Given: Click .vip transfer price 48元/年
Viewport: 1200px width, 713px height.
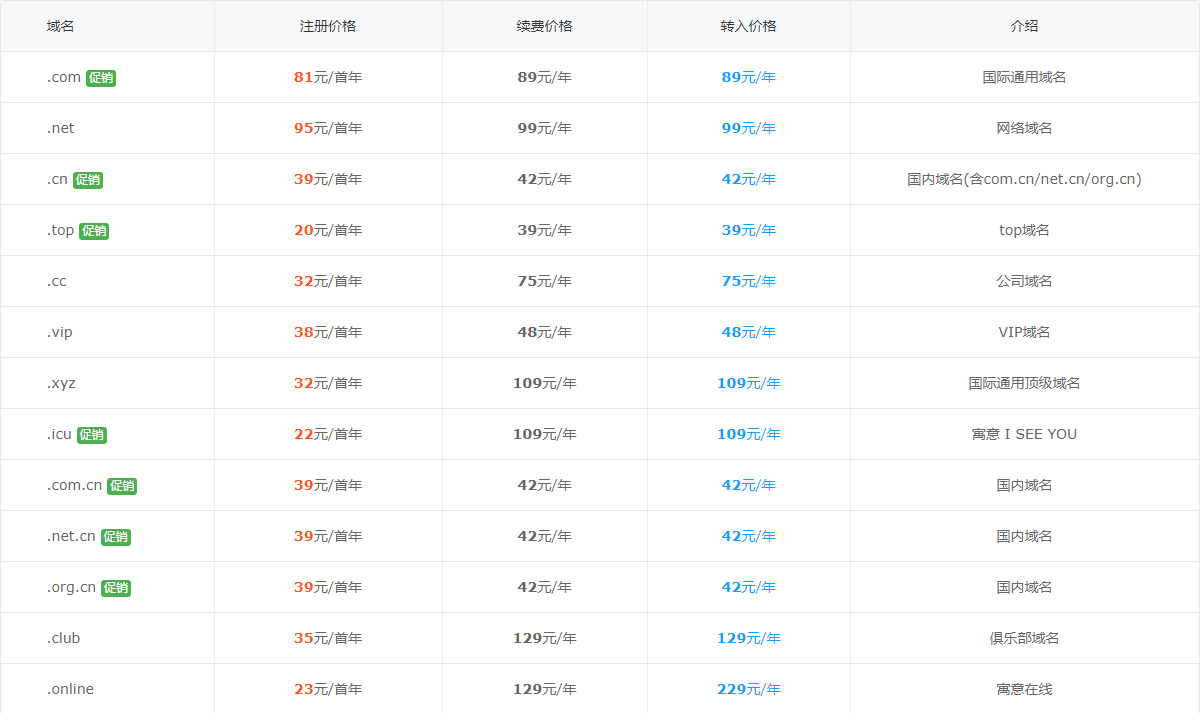Looking at the screenshot, I should coord(749,332).
